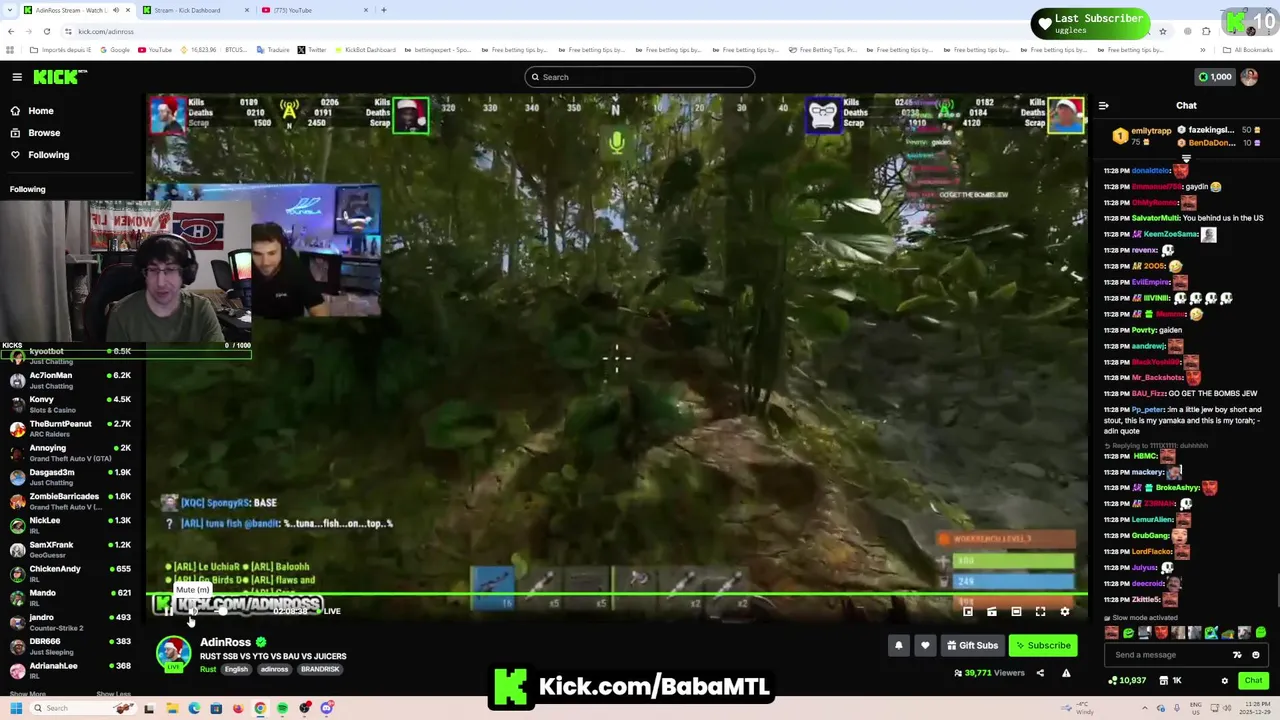Open the 1,000 Kicks balance
This screenshot has height=720, width=1280.
click(x=1215, y=77)
